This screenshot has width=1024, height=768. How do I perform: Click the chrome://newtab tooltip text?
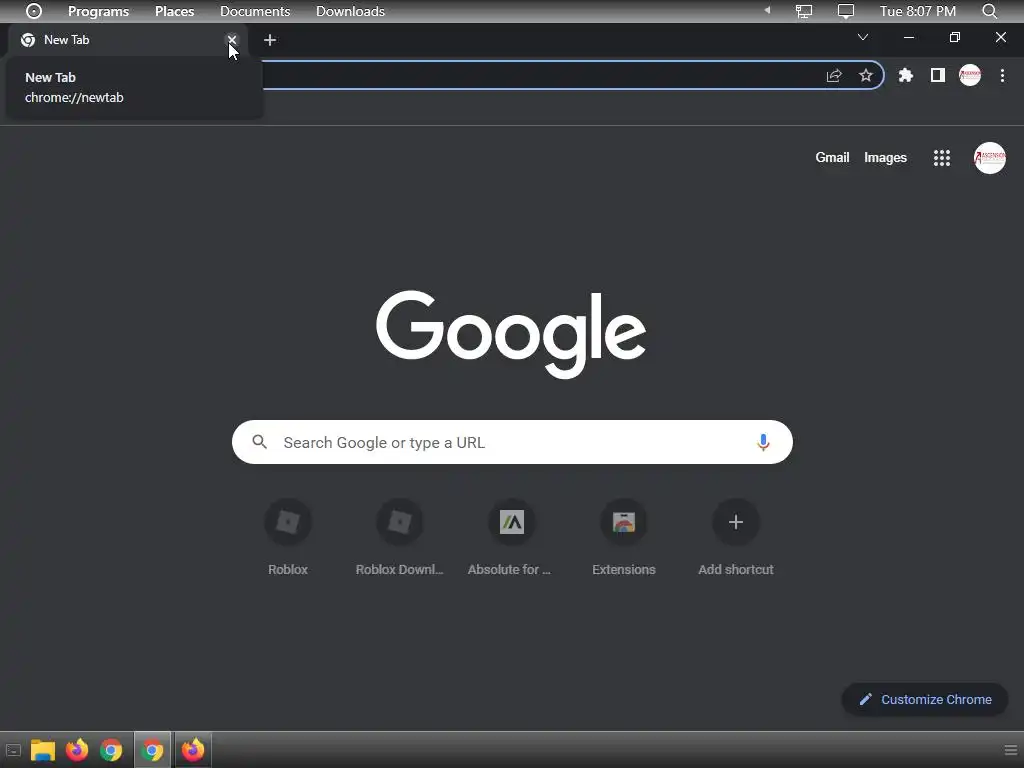[x=74, y=98]
